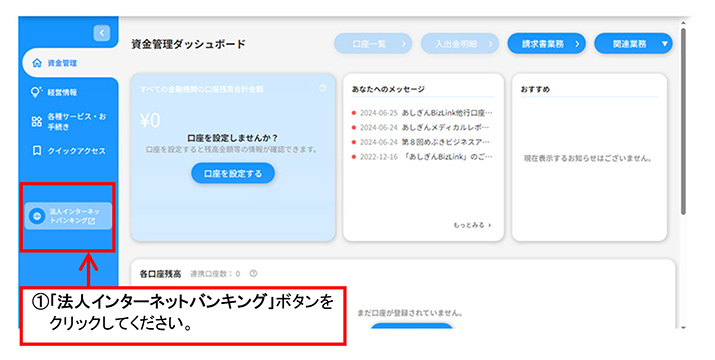Click 現在表示するお知らせはございません text

589,158
